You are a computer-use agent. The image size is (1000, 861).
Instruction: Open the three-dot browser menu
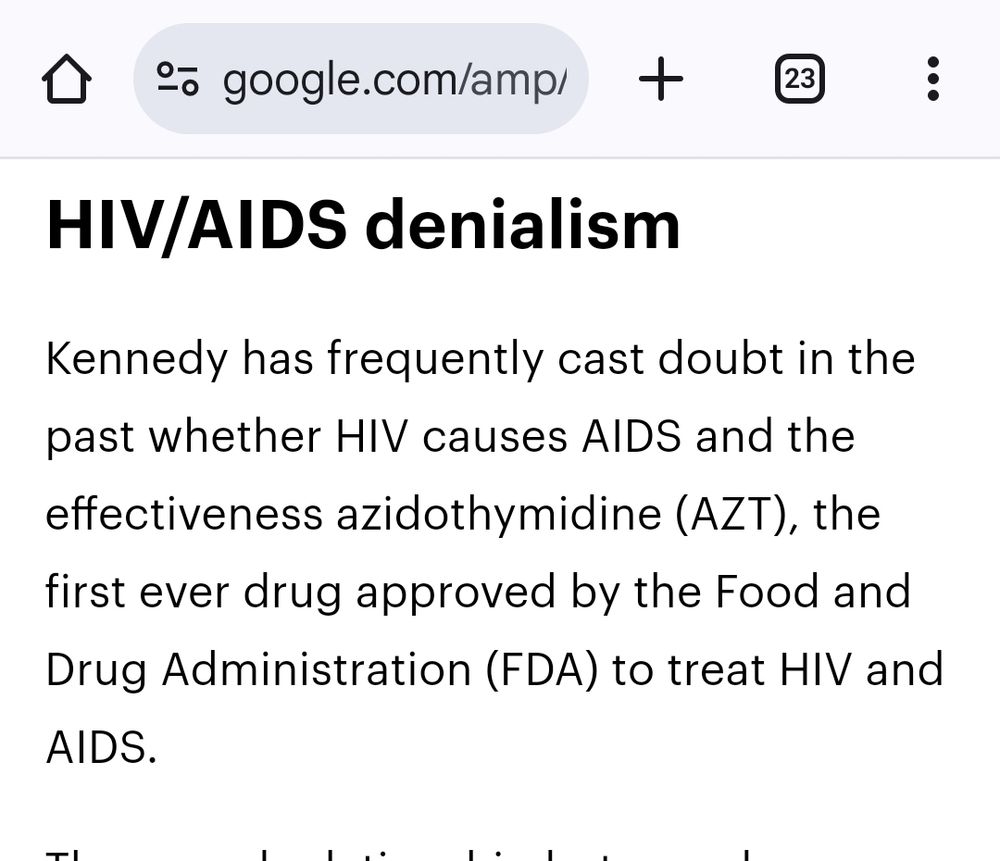click(933, 78)
